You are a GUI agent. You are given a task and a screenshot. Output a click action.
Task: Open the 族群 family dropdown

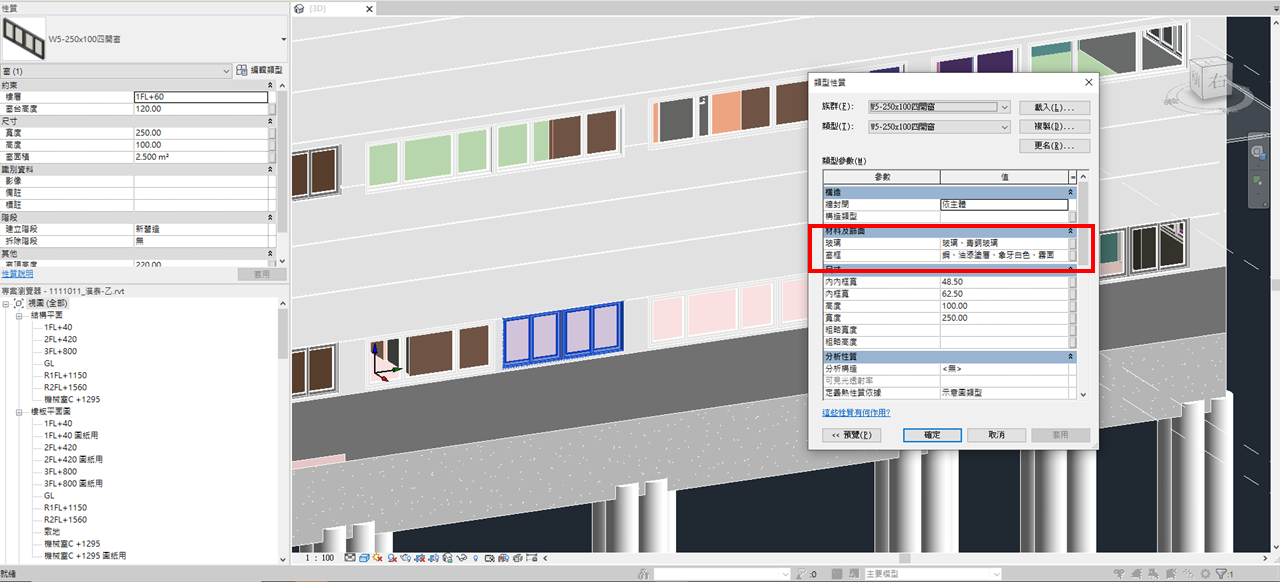(1004, 107)
